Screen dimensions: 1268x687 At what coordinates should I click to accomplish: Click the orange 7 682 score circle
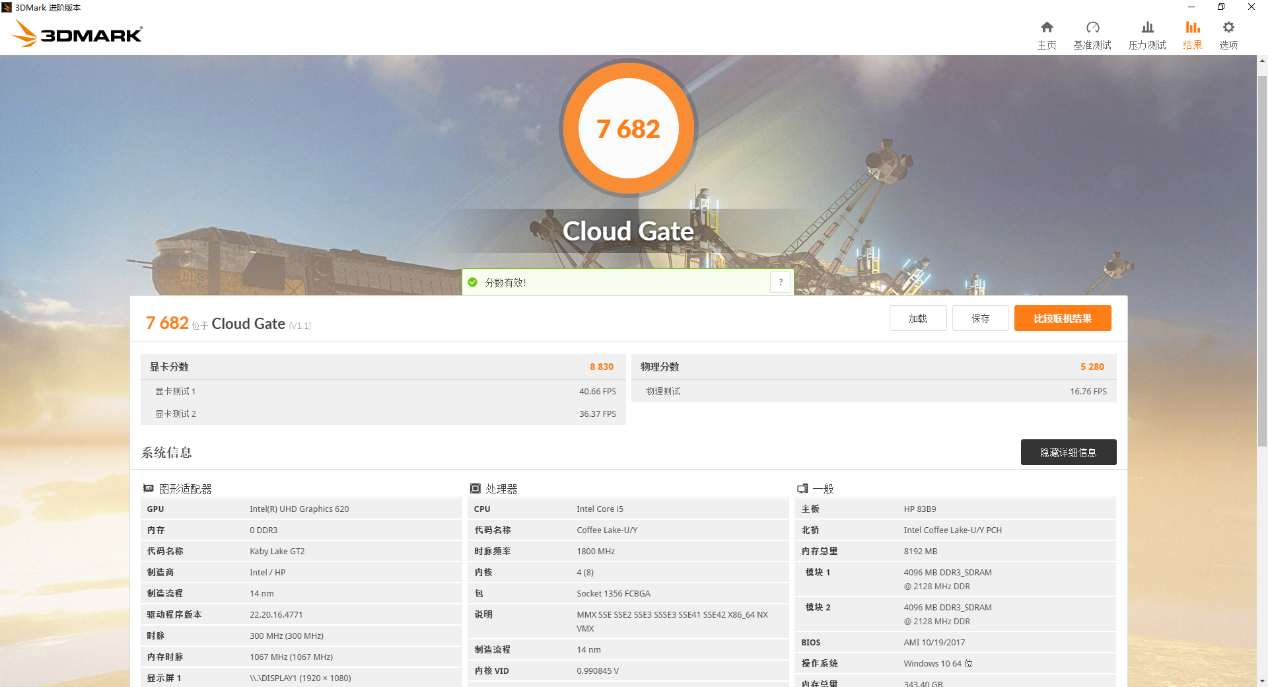(x=628, y=129)
